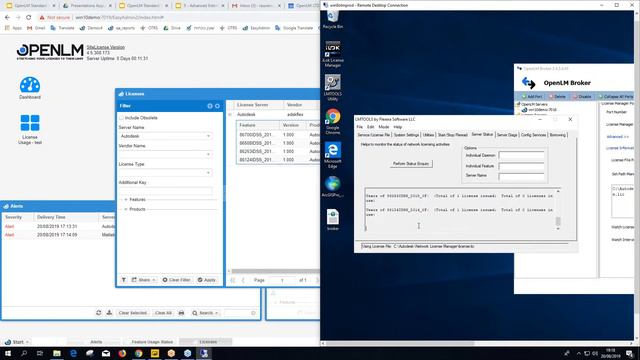Click the export download icon in the Alerts toolbar
The height and width of the screenshot is (360, 640).
tap(109, 313)
